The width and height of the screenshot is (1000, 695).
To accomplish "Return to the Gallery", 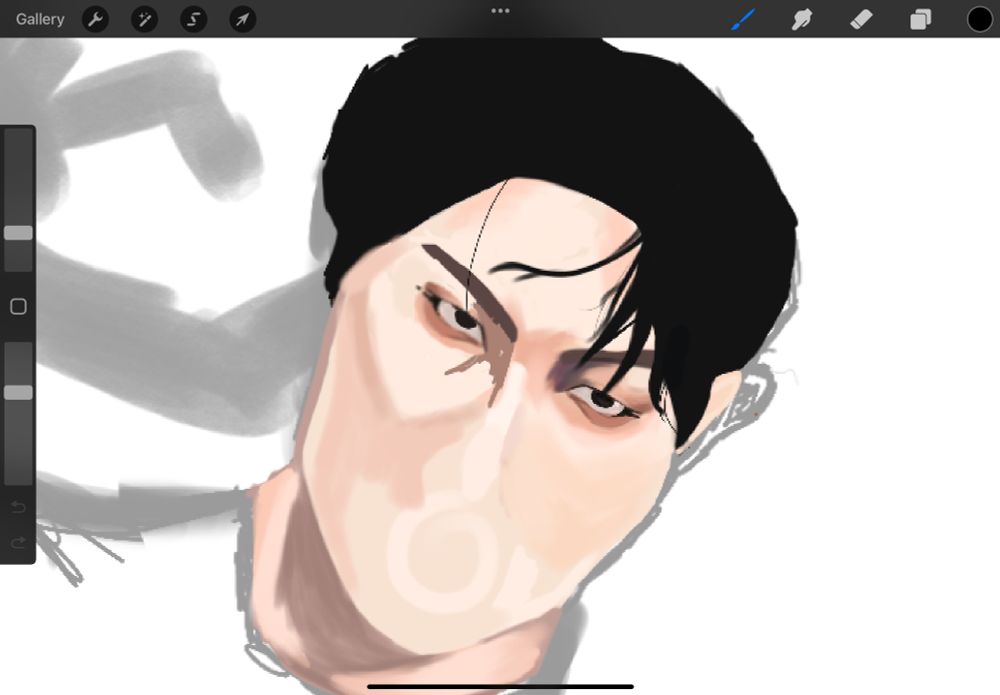I will pyautogui.click(x=40, y=19).
